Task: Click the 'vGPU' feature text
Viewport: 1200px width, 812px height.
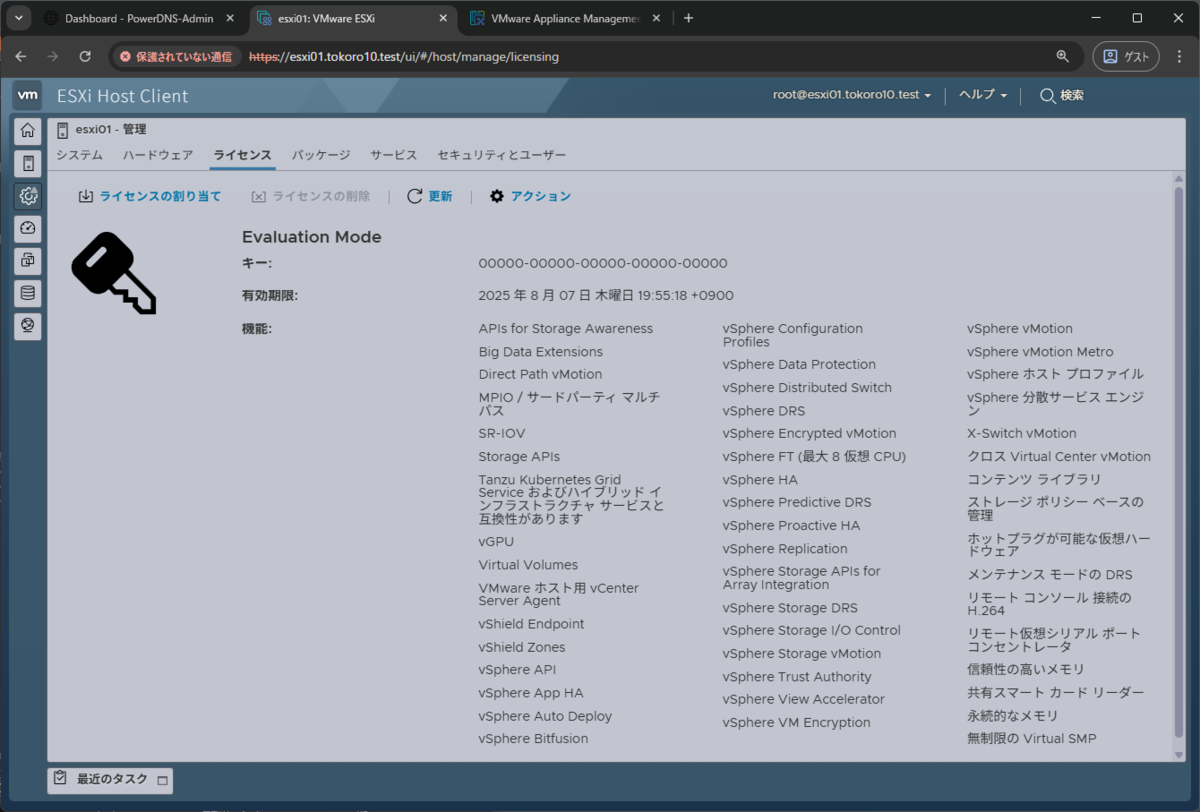Action: 496,542
